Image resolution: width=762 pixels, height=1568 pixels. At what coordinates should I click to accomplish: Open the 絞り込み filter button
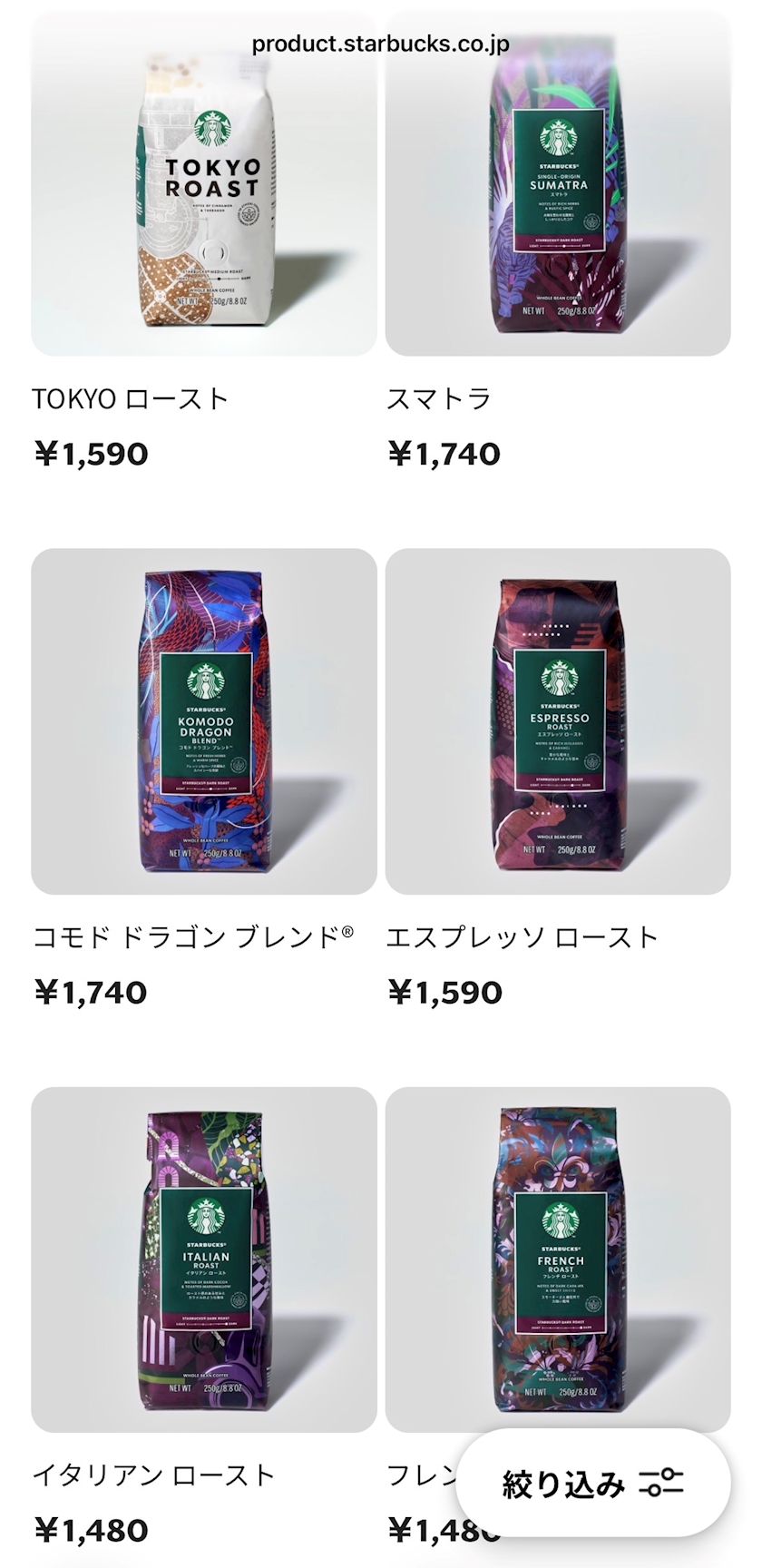coord(593,1484)
